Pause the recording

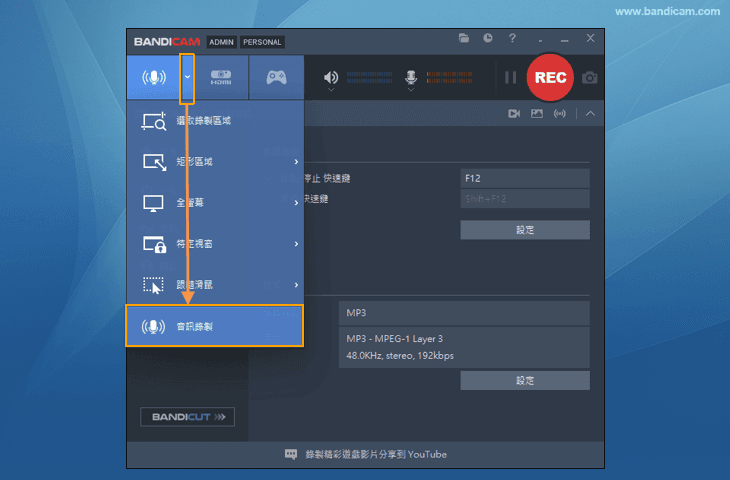pos(511,77)
